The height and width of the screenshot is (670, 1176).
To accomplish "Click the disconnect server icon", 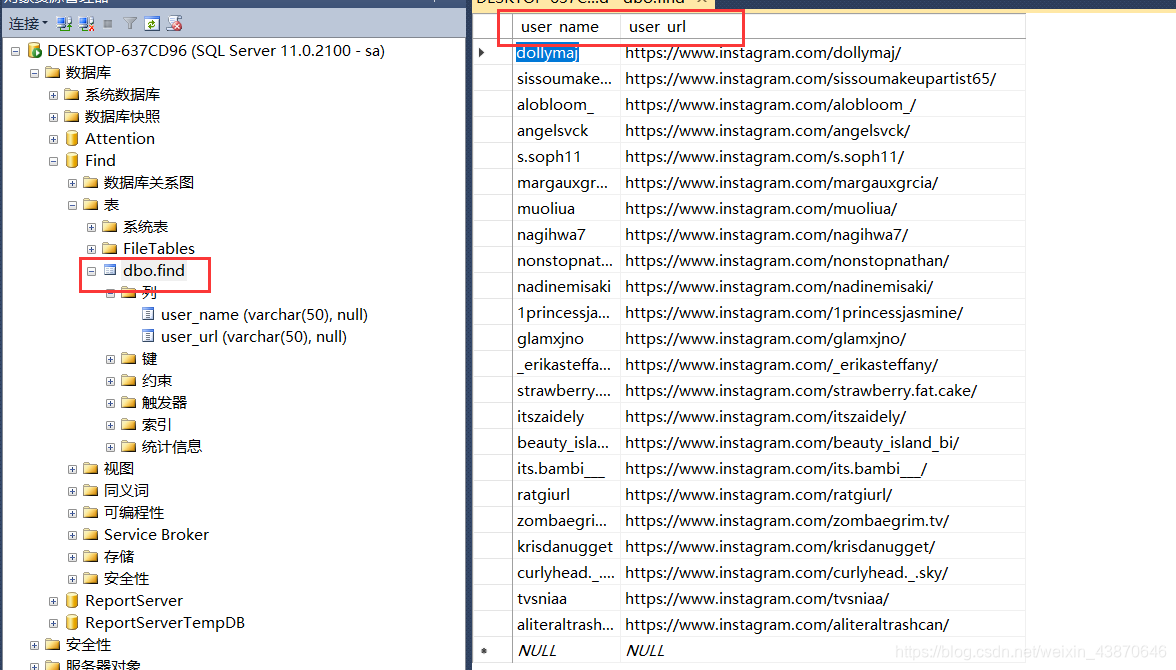I will [87, 24].
